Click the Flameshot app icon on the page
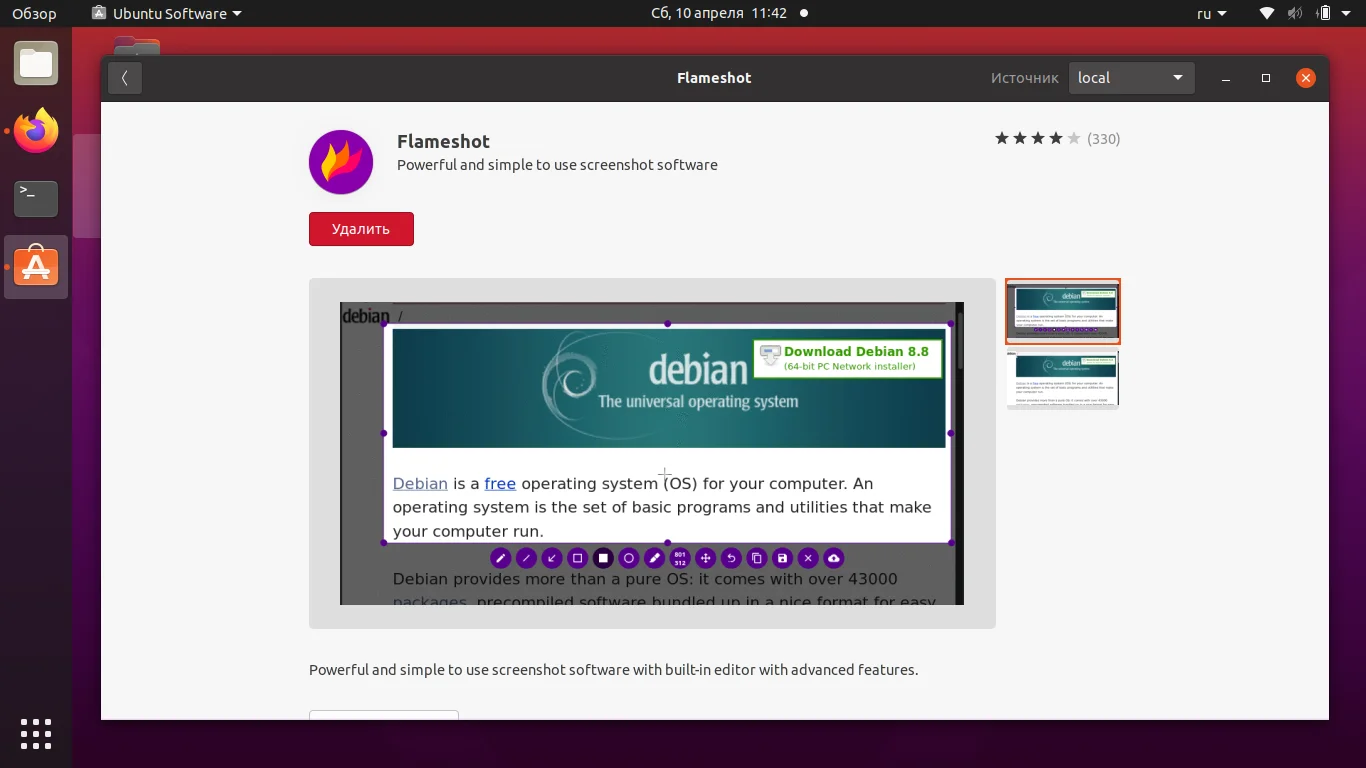 point(341,161)
